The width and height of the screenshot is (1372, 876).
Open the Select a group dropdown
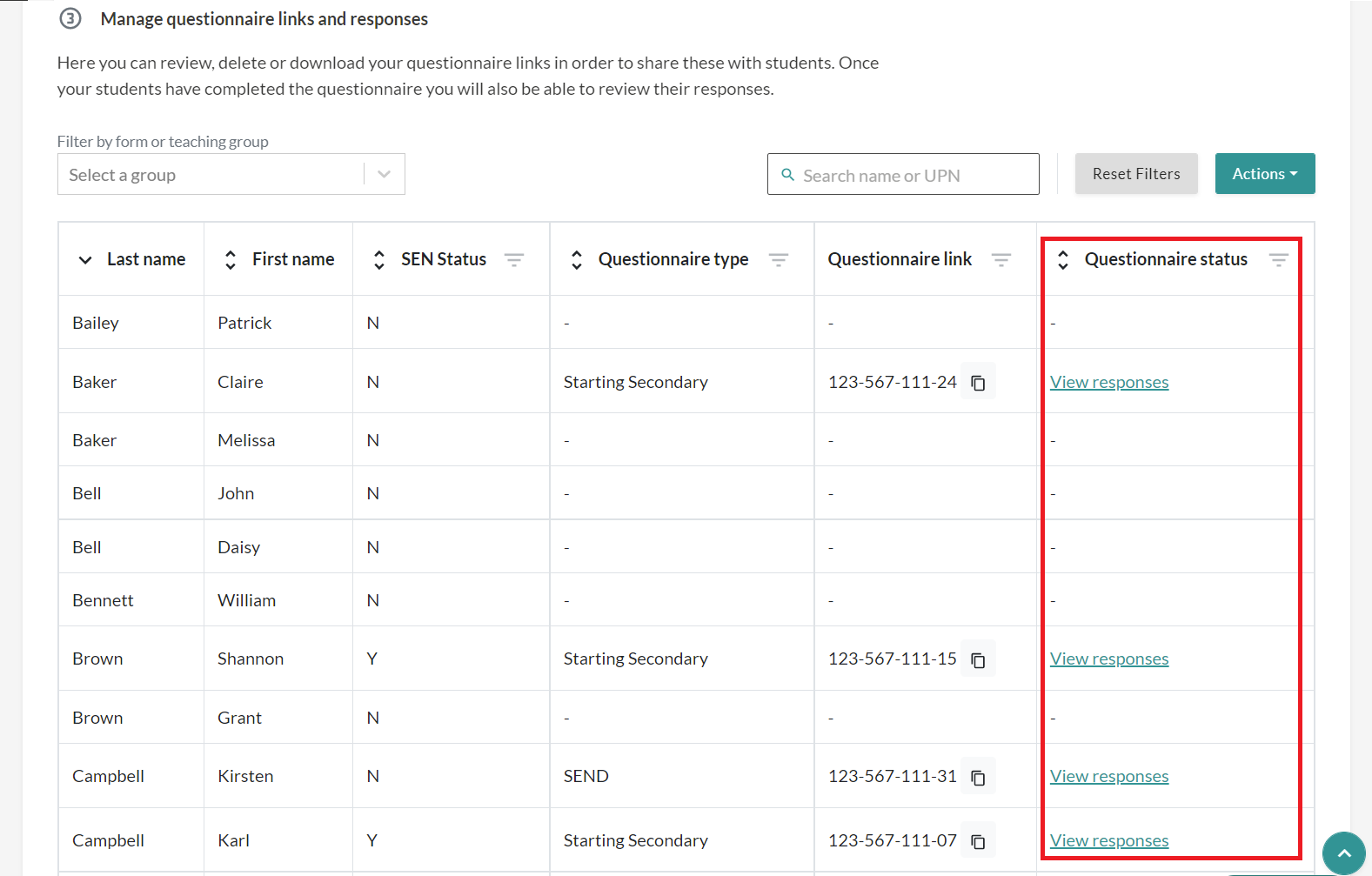coord(231,175)
